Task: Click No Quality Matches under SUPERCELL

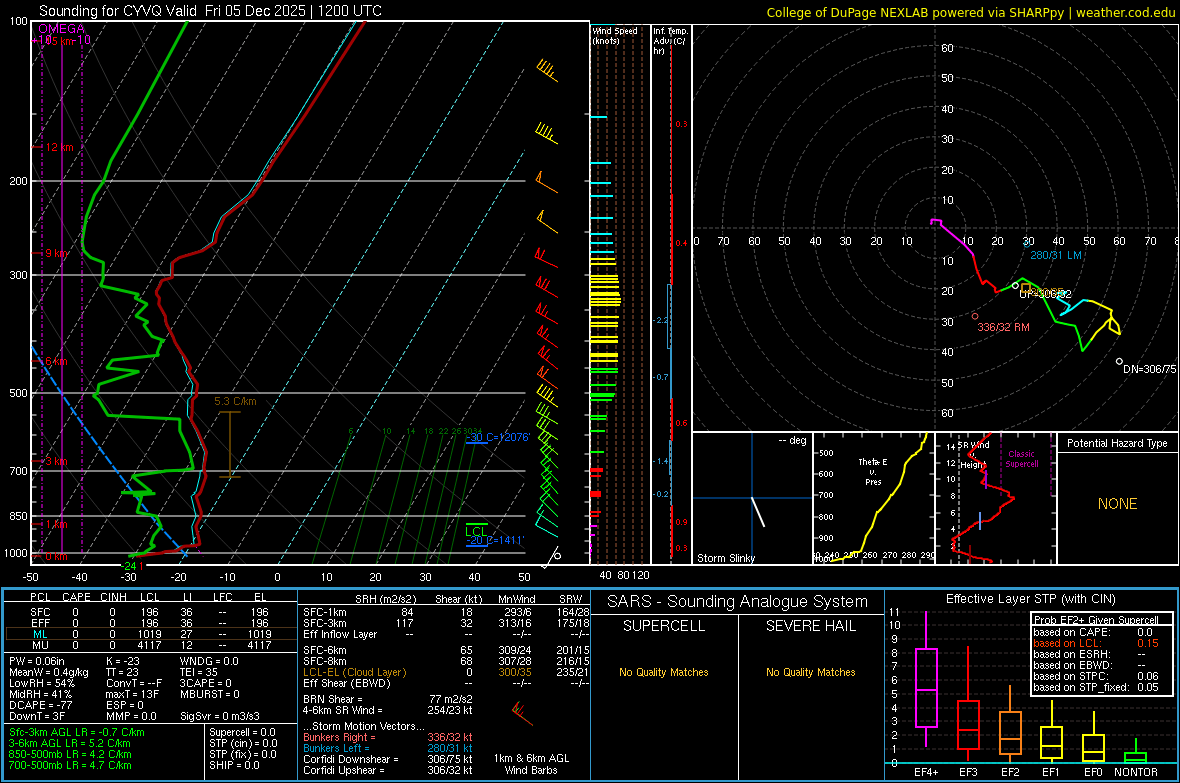Action: 664,672
